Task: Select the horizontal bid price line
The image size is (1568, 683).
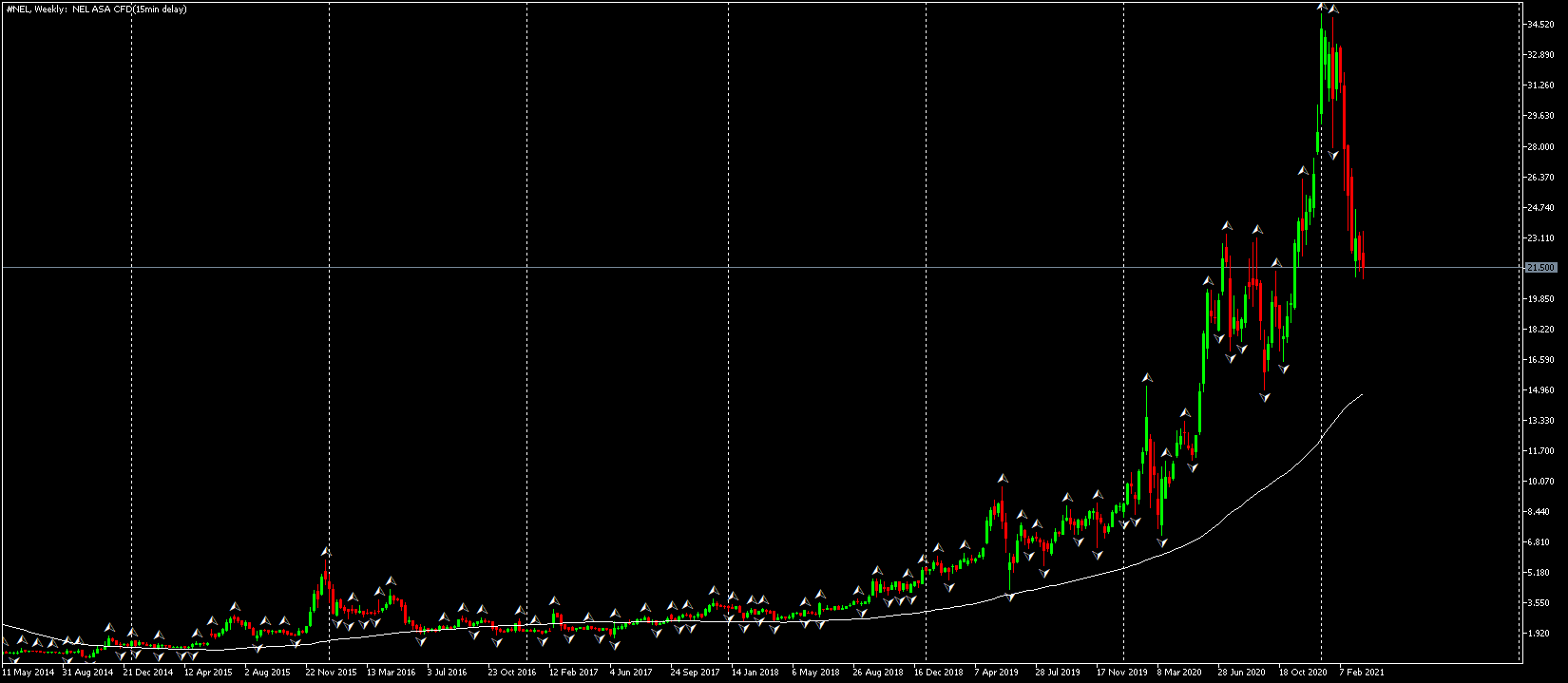Action: coord(760,268)
